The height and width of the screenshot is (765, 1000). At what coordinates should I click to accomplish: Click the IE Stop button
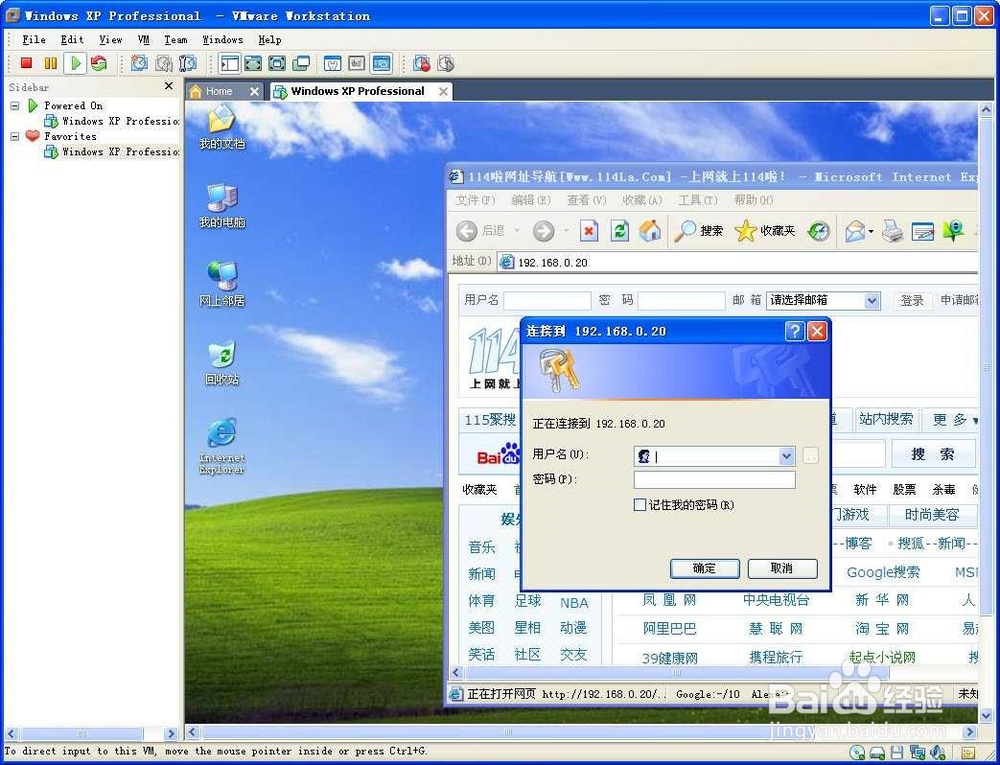tap(589, 231)
